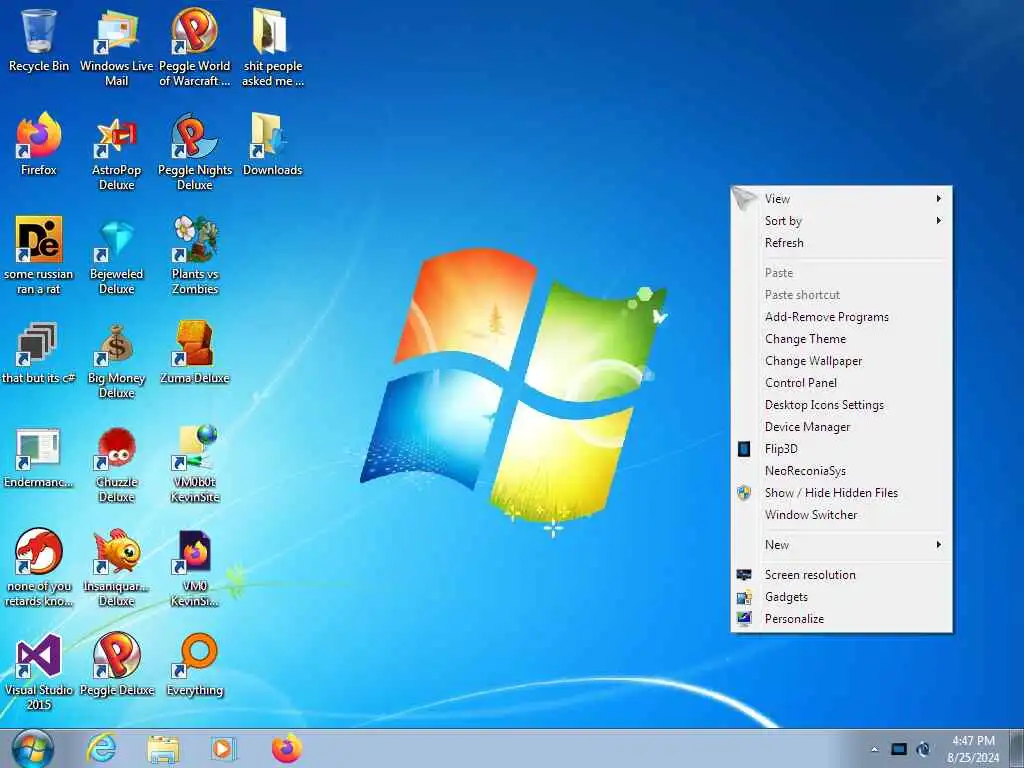Choose Refresh in the context menu
This screenshot has width=1024, height=768.
[x=841, y=243]
